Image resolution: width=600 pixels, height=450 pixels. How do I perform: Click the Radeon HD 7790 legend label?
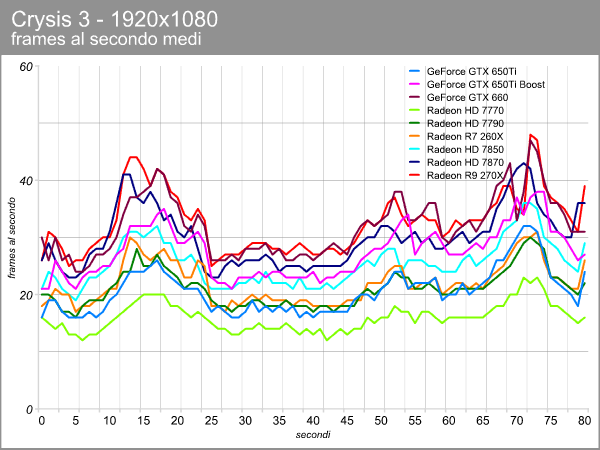click(465, 124)
